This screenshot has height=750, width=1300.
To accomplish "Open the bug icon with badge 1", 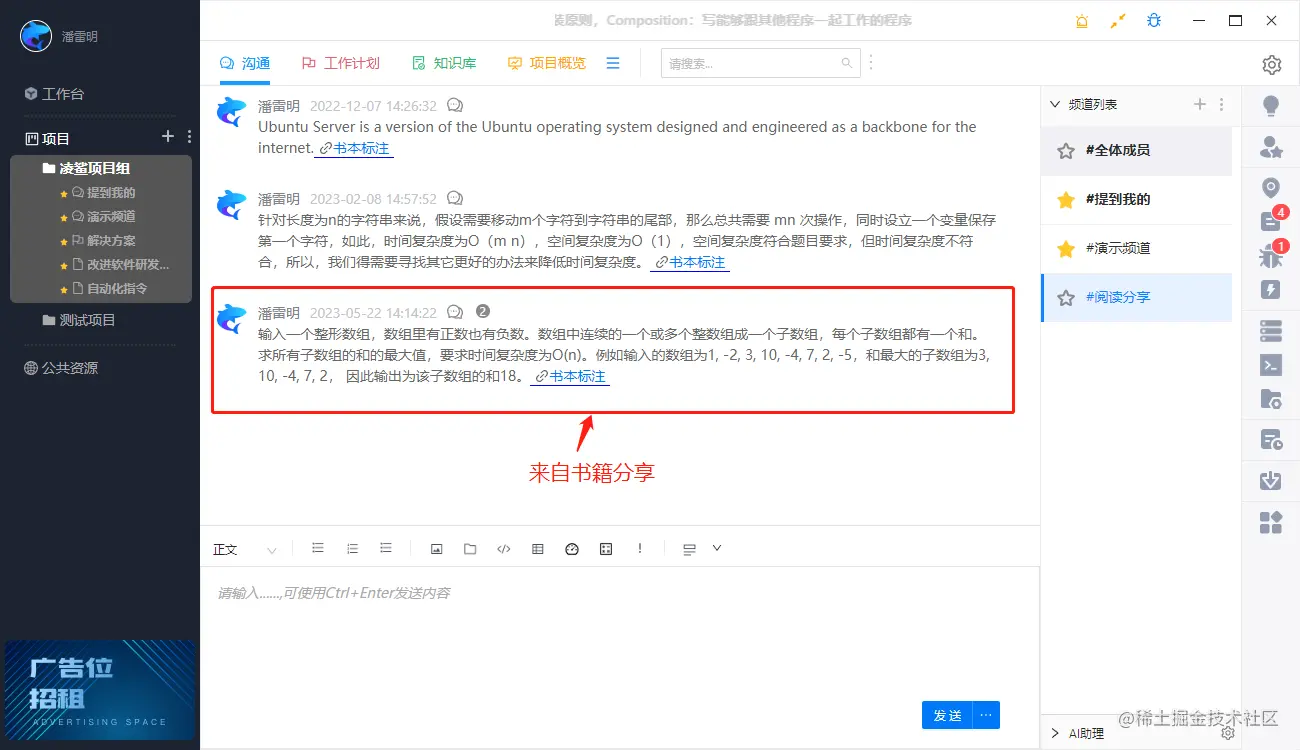I will 1271,256.
